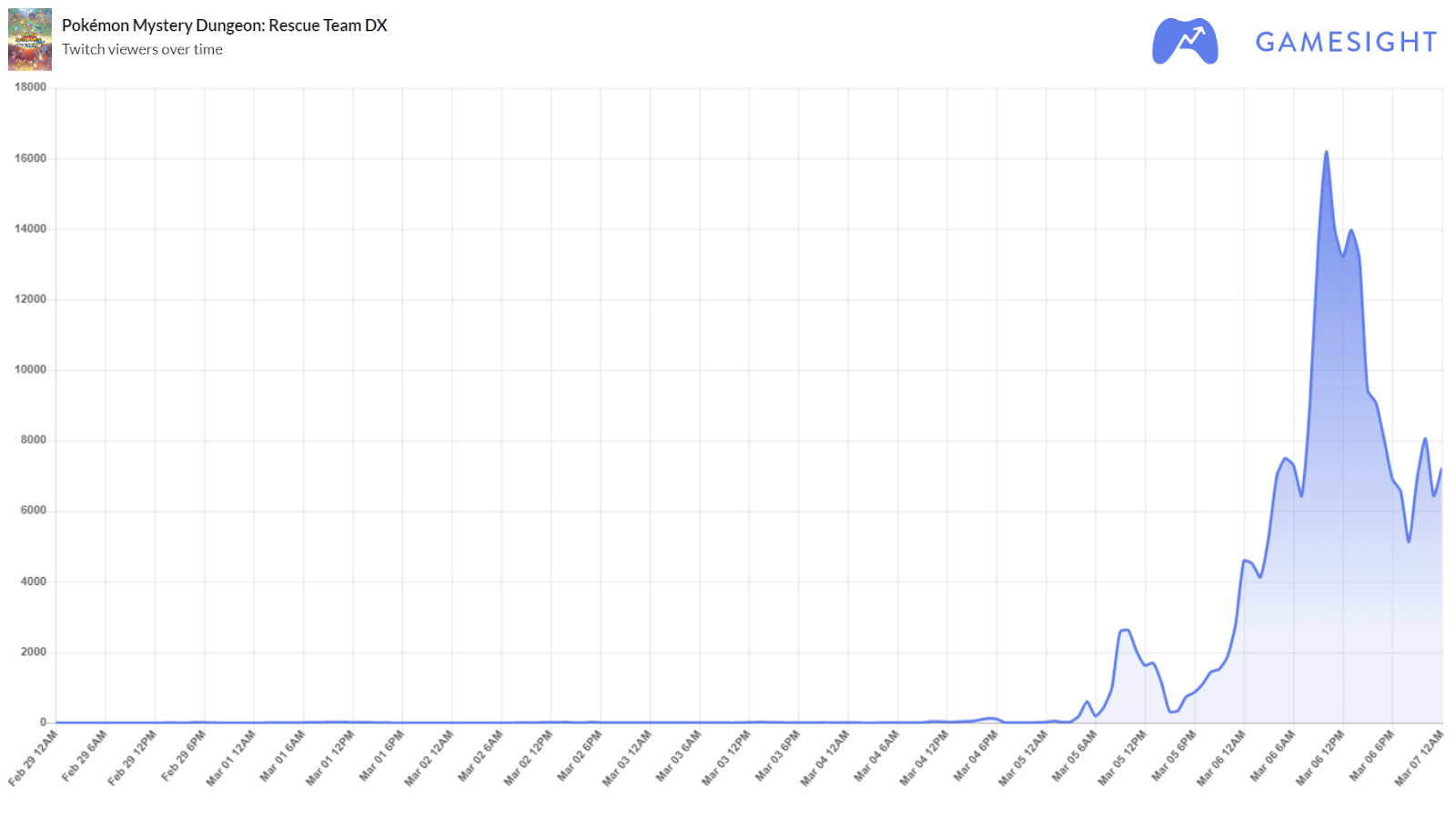The width and height of the screenshot is (1456, 818).
Task: Click the 'Mar 05 12PM' x-axis label
Action: click(1121, 758)
